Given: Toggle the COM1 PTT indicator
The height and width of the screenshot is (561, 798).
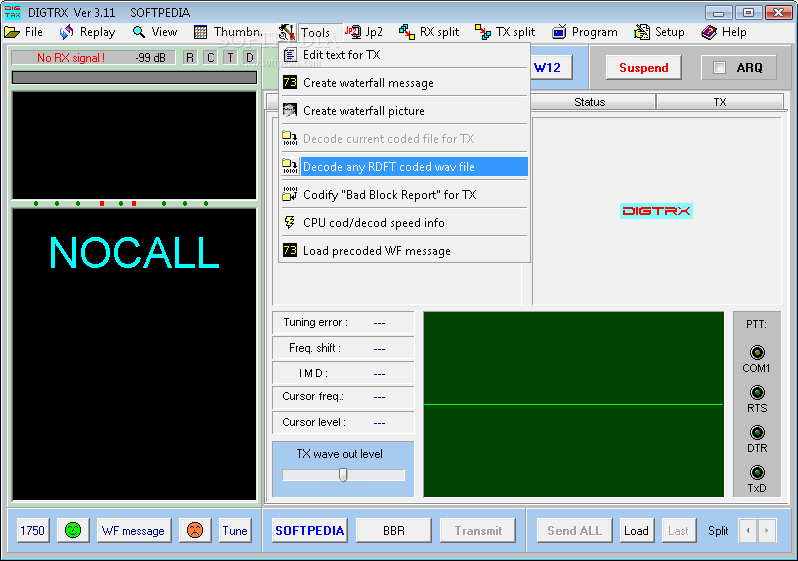Looking at the screenshot, I should pyautogui.click(x=757, y=352).
